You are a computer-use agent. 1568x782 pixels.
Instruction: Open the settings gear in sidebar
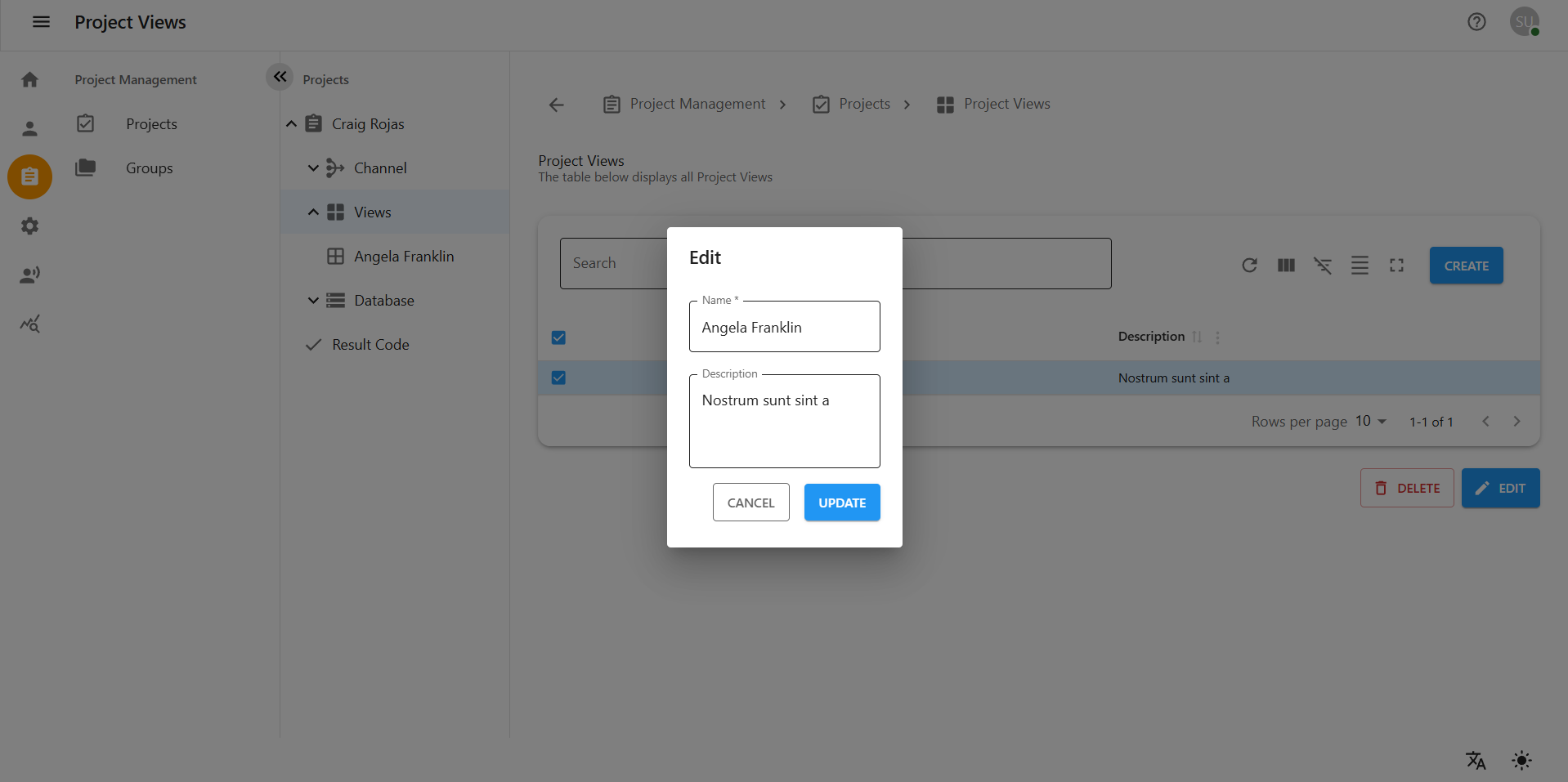tap(30, 226)
